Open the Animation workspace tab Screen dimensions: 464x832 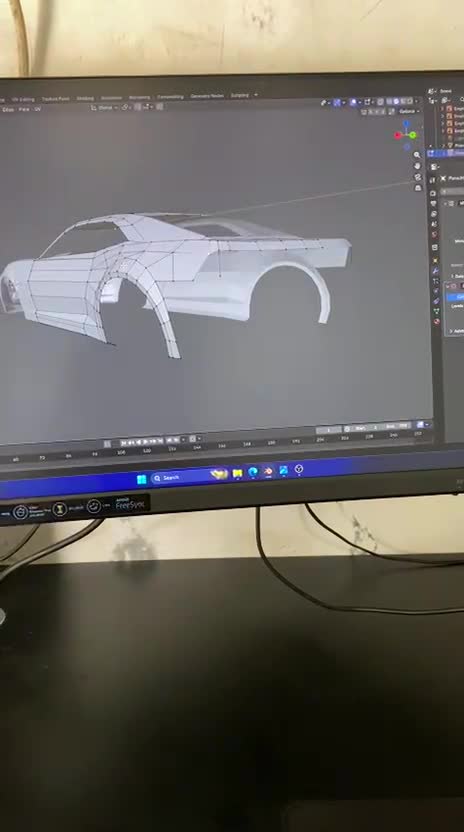tap(111, 98)
